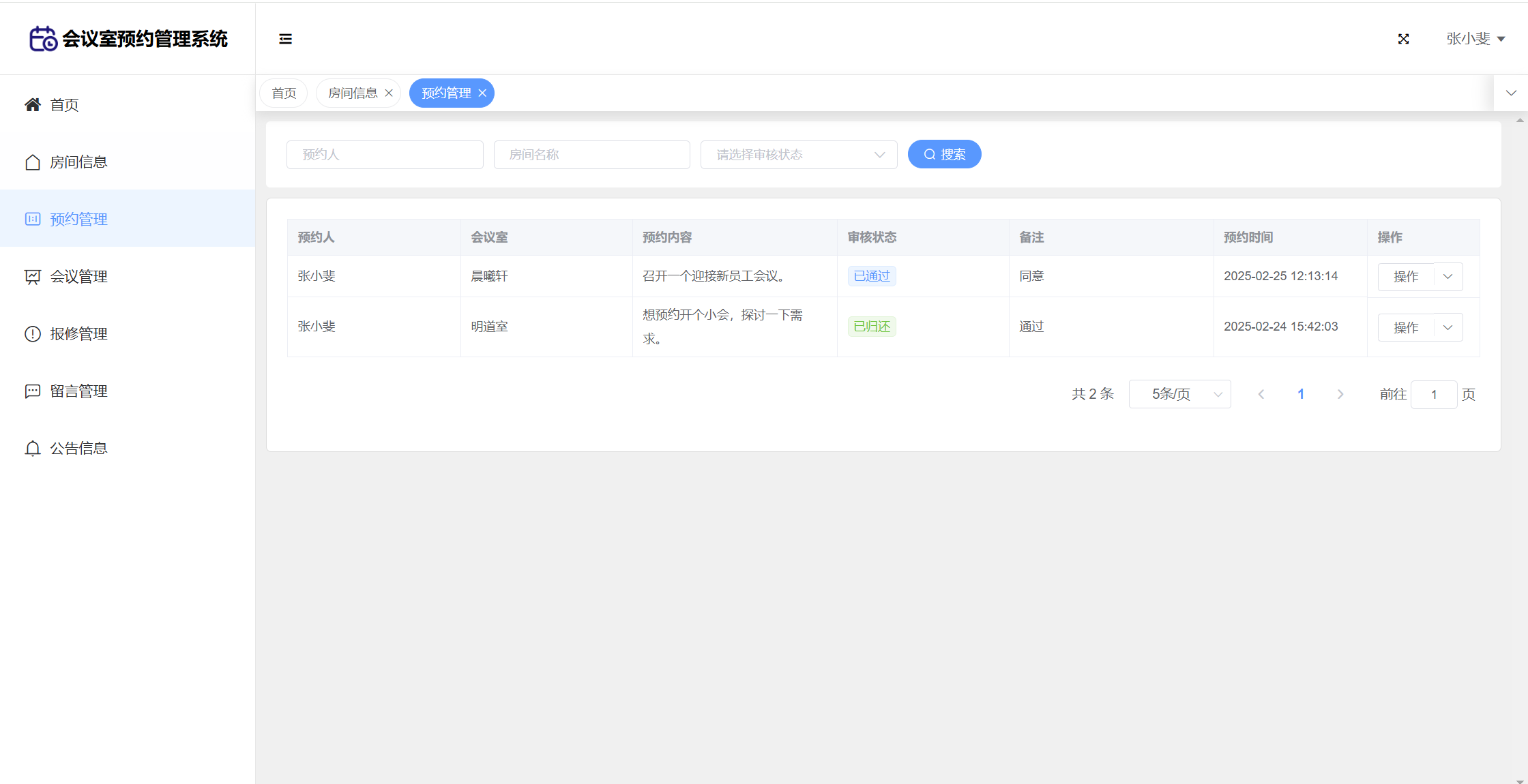Collapse sidebar with hamburger menu icon
This screenshot has width=1528, height=784.
coord(285,39)
